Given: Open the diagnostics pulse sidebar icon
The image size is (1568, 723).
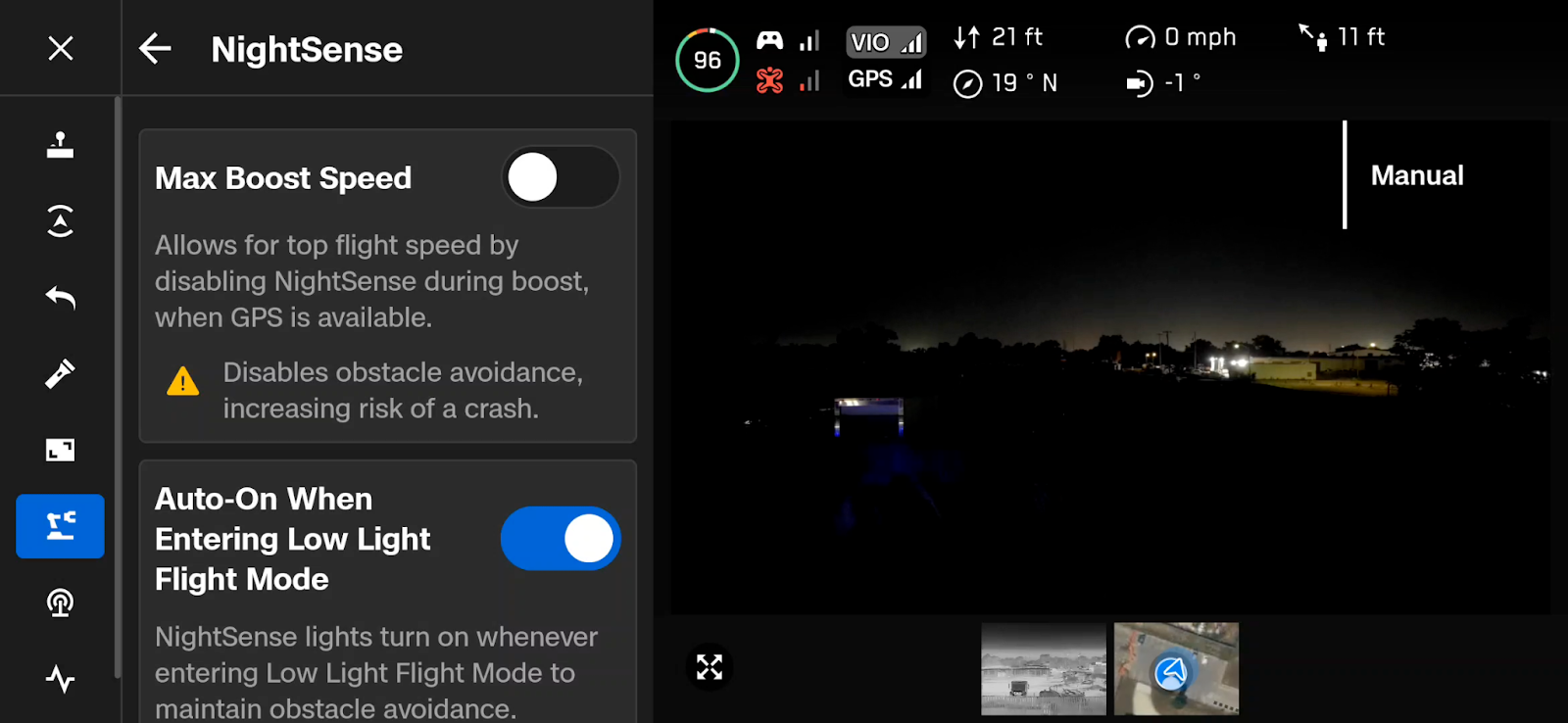Looking at the screenshot, I should pyautogui.click(x=60, y=678).
